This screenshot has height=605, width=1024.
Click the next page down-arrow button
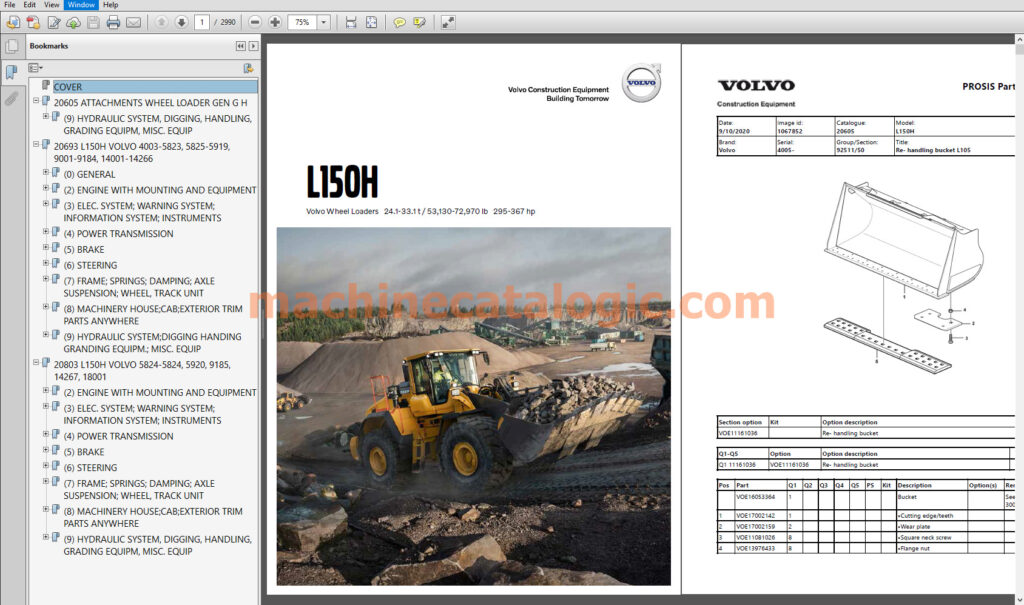[180, 21]
